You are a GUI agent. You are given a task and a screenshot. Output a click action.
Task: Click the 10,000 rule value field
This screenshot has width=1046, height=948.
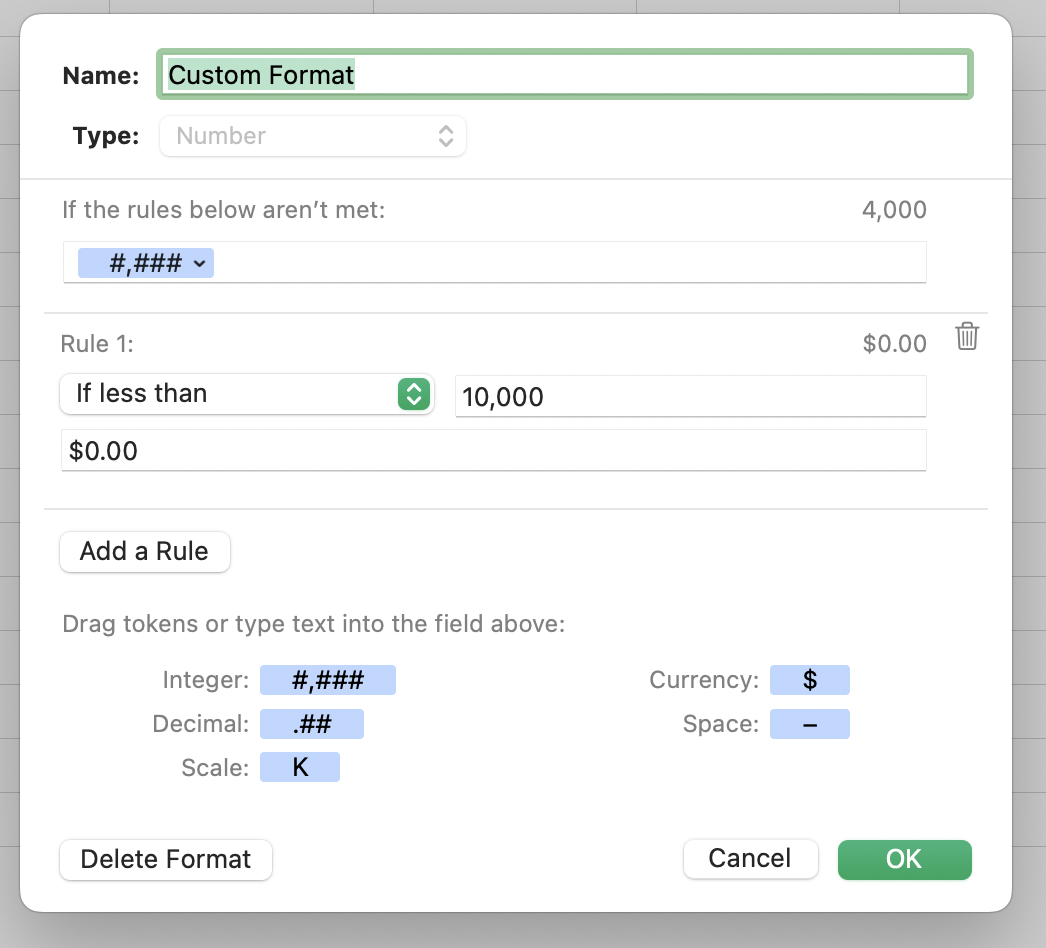pyautogui.click(x=690, y=397)
